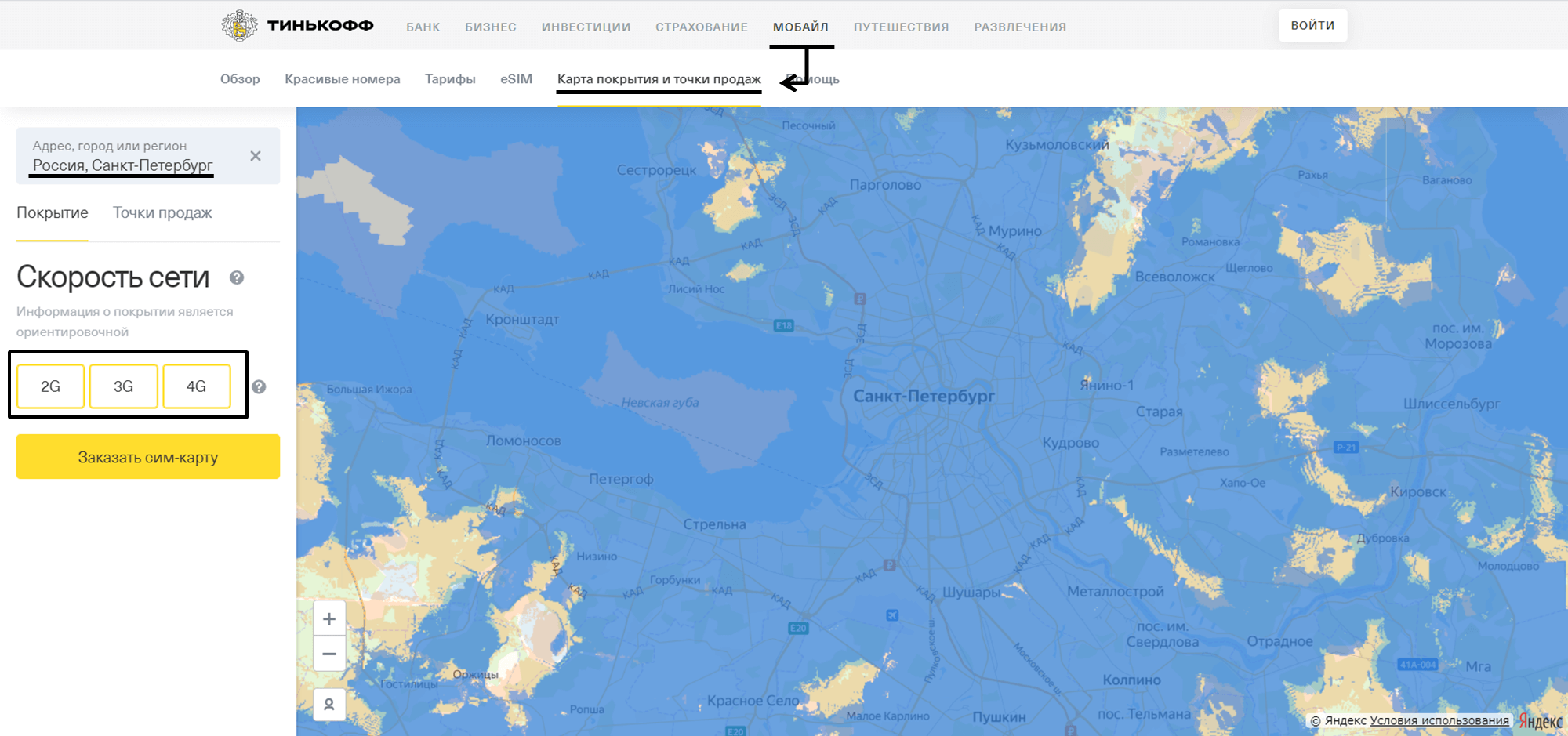Locate me using the person icon on map
Screen dimensions: 1568x736
point(329,705)
